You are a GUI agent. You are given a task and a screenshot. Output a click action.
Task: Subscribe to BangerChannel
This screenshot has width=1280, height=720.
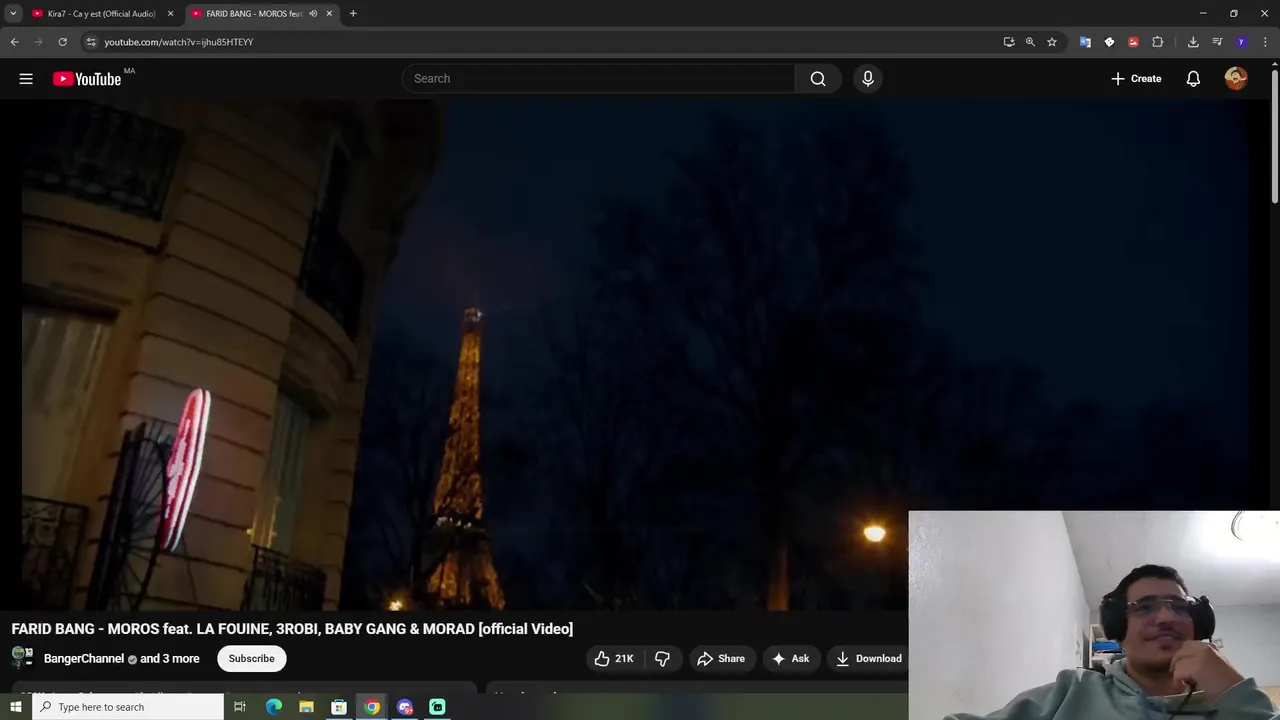tap(251, 658)
